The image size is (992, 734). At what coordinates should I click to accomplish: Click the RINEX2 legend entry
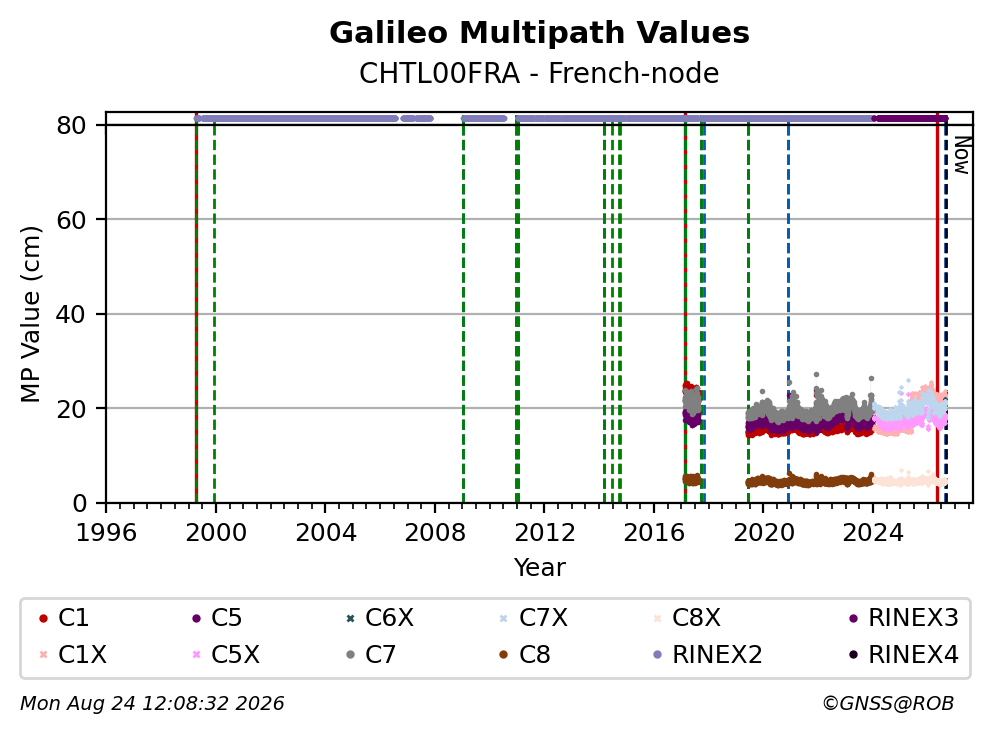pos(708,654)
